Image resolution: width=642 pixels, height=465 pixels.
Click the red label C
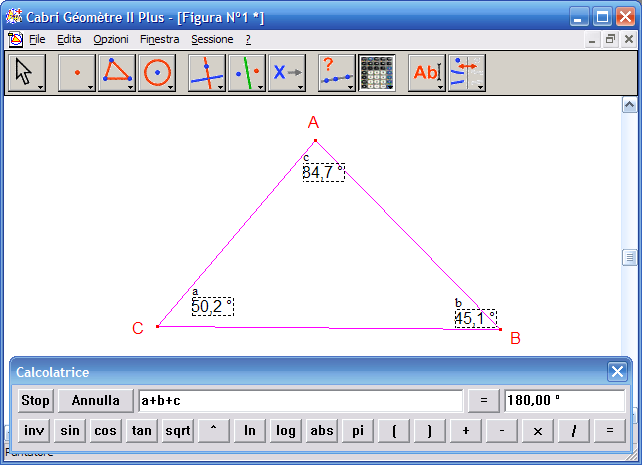(138, 328)
